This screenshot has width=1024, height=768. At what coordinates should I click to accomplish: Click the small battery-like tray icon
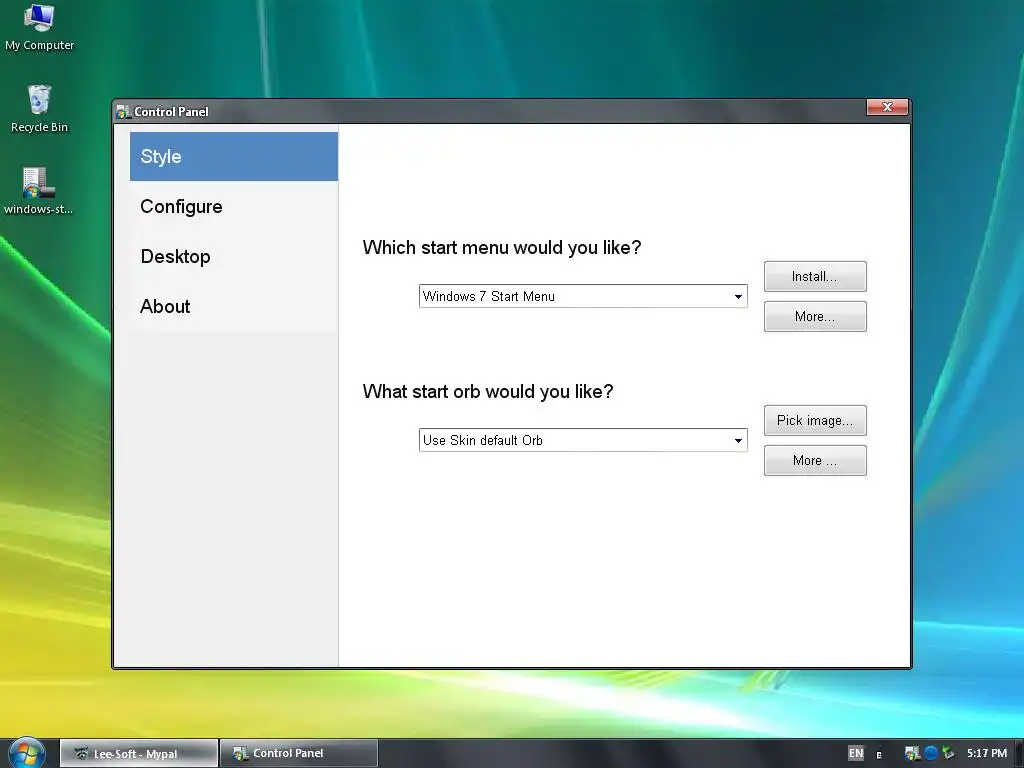(x=879, y=754)
